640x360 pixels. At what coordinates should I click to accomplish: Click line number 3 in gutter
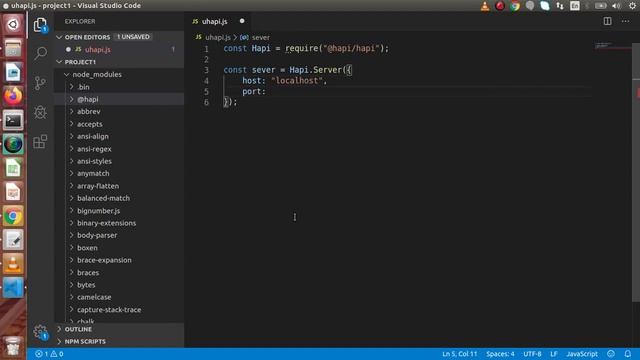[x=207, y=70]
